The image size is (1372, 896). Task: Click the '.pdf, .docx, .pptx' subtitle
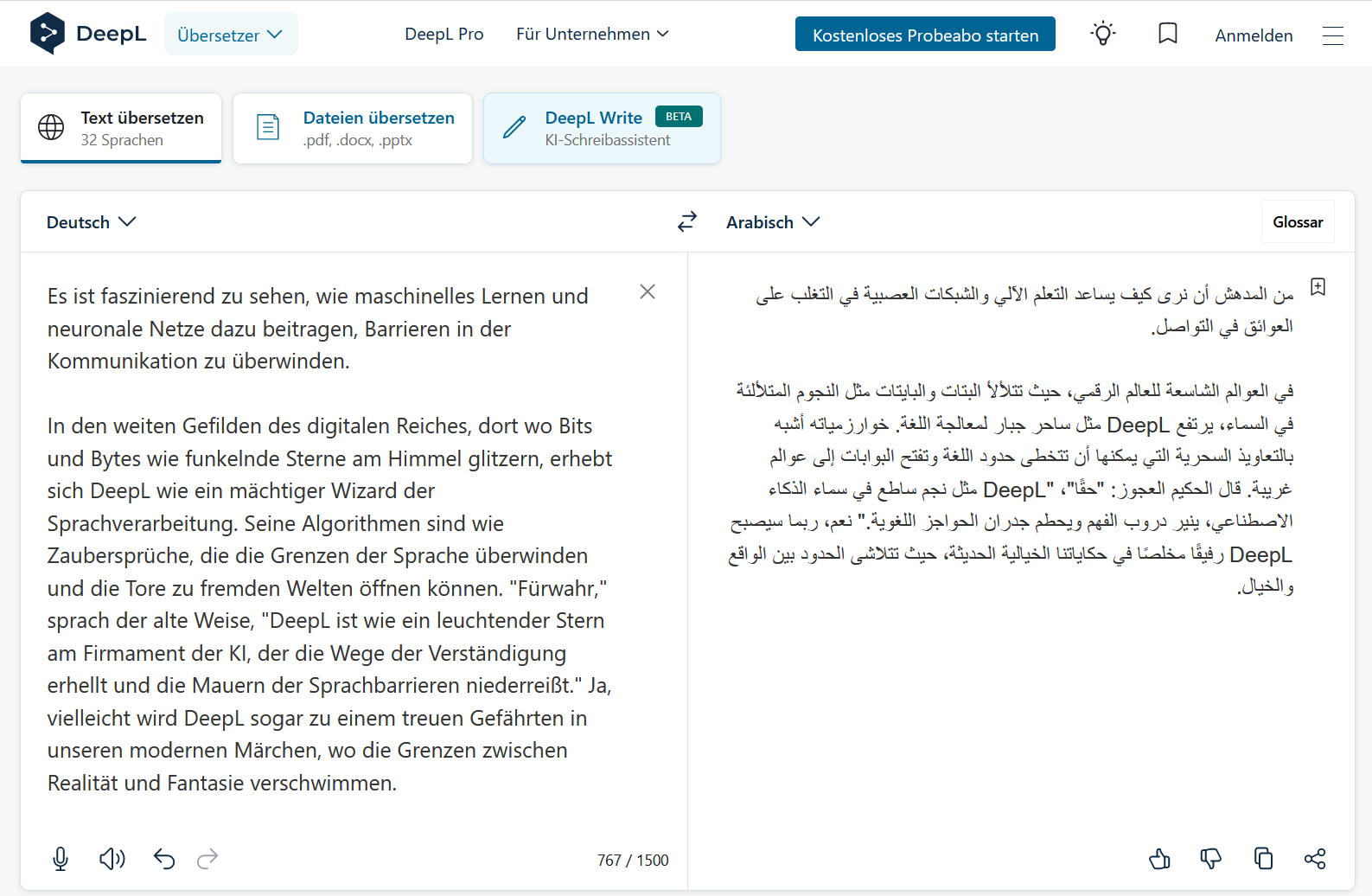tap(357, 140)
